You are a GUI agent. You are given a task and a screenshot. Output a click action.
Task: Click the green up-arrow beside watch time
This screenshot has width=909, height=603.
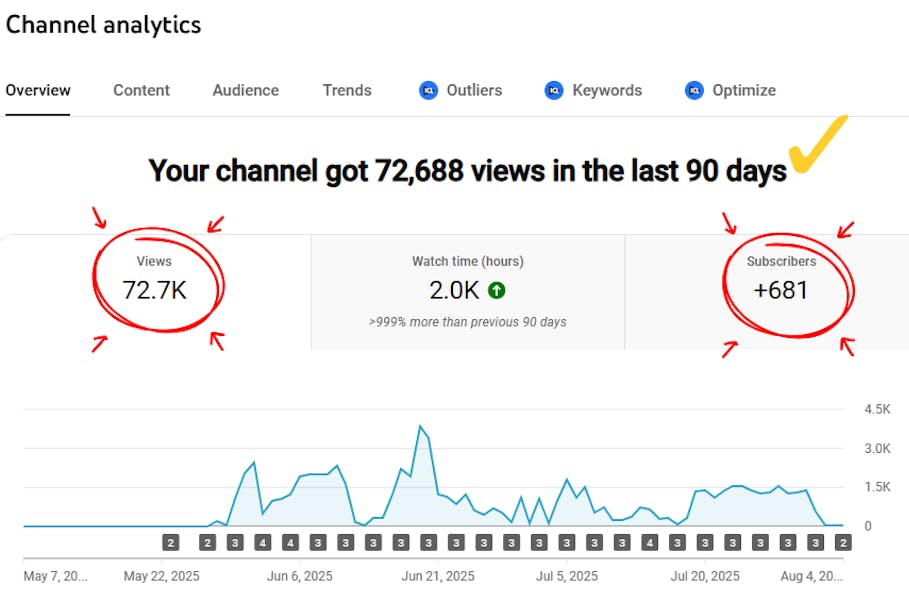tap(496, 291)
